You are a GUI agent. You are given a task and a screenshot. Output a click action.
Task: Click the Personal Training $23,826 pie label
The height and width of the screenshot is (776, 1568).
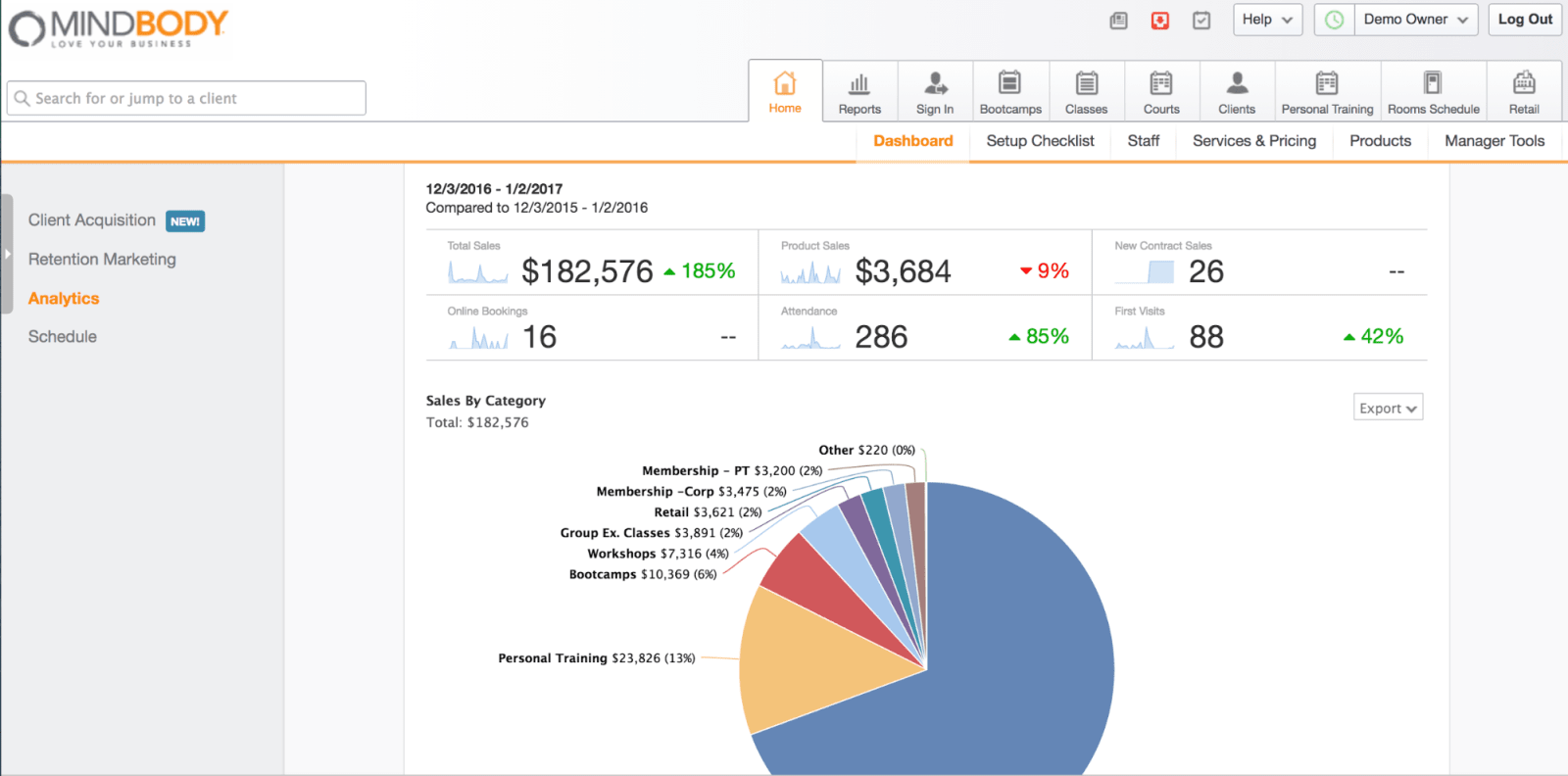click(x=597, y=658)
